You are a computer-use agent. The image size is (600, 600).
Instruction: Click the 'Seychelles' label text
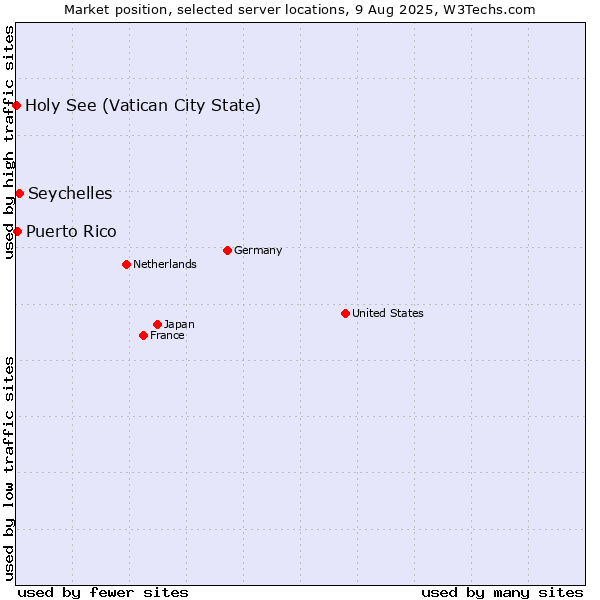70,194
